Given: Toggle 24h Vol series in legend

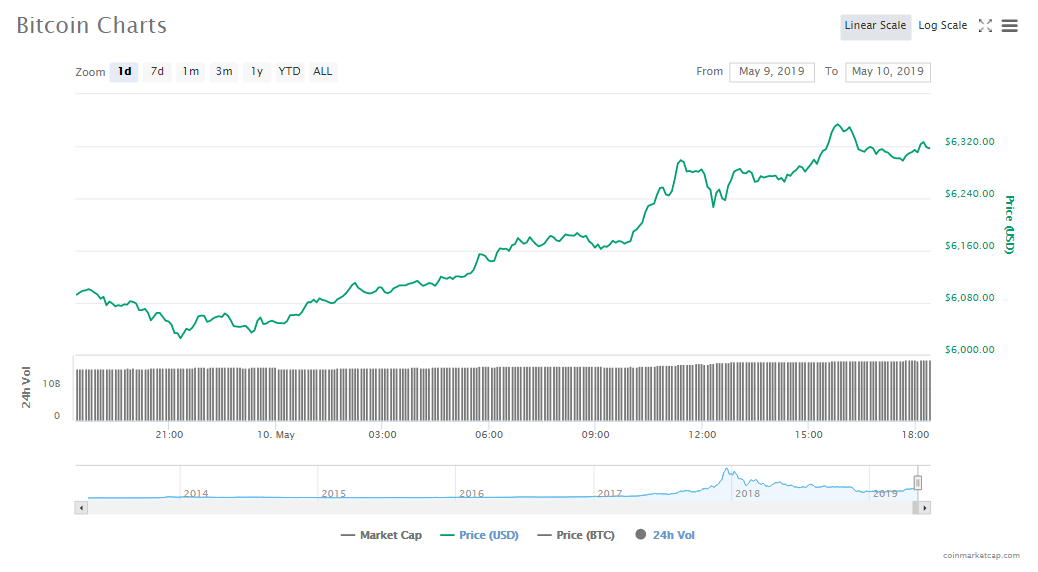Looking at the screenshot, I should point(665,535).
